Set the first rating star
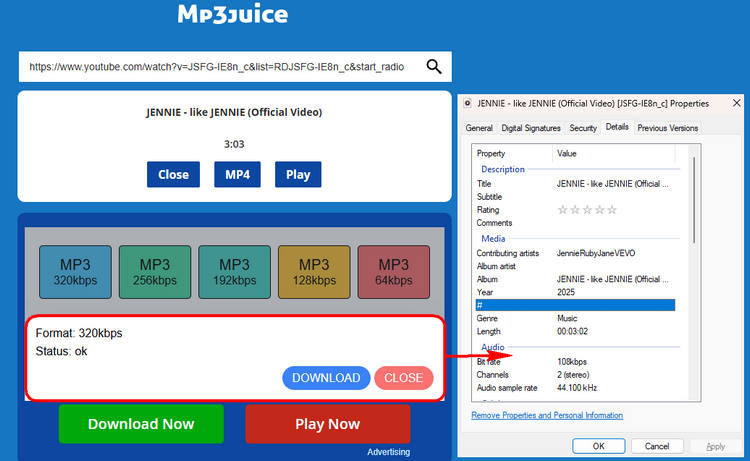Image resolution: width=750 pixels, height=461 pixels. coord(562,209)
